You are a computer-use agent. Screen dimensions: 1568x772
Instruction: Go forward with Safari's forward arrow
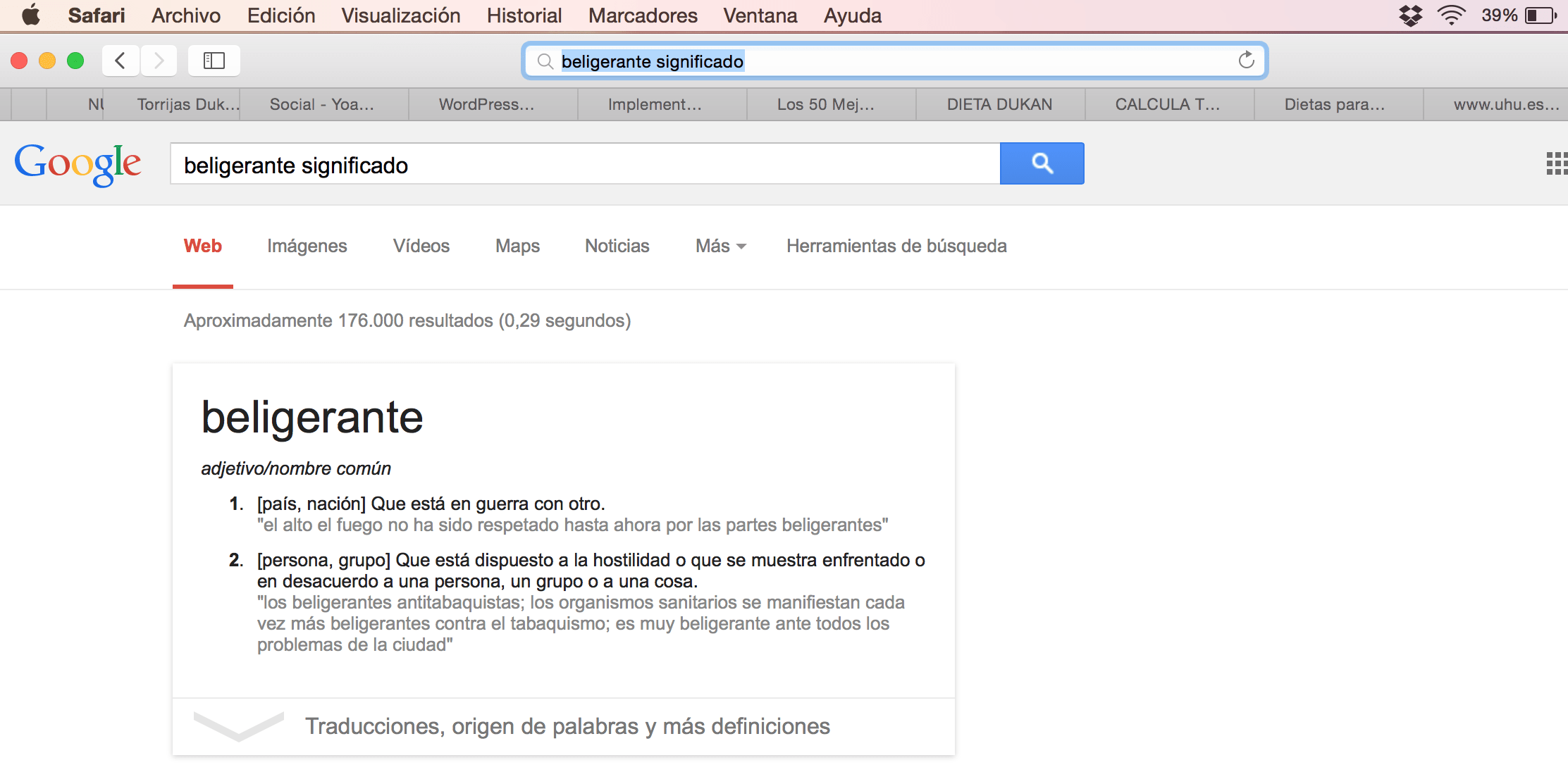[x=159, y=61]
